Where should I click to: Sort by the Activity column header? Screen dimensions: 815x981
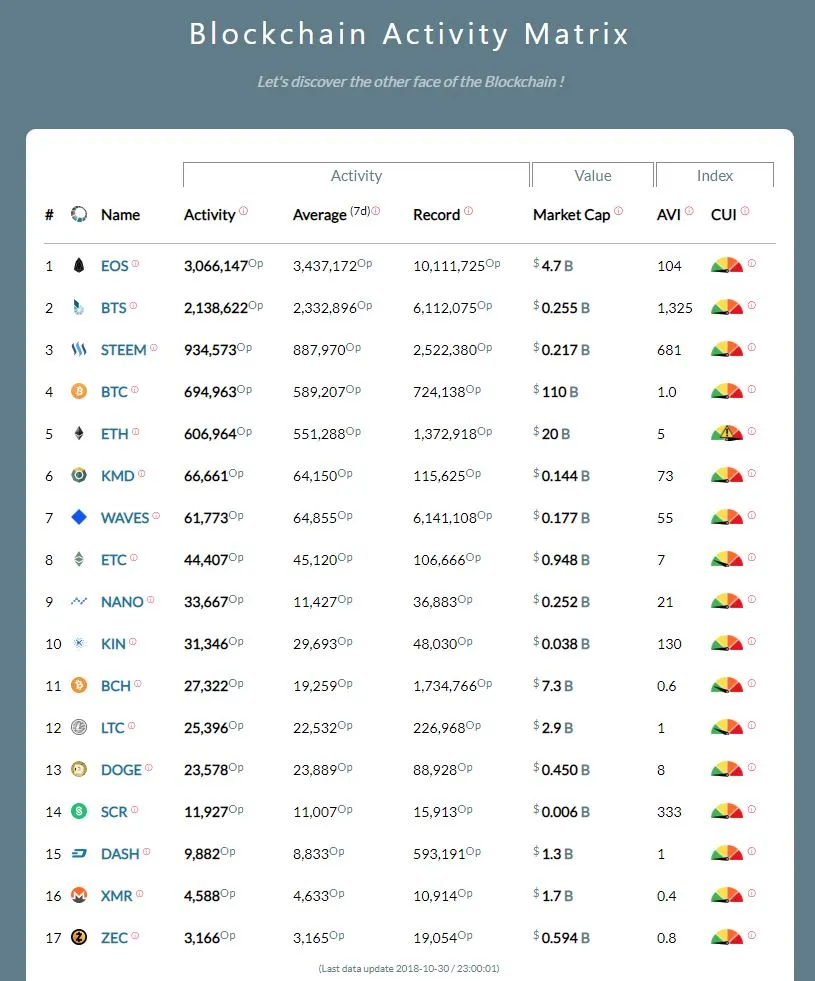(x=210, y=215)
